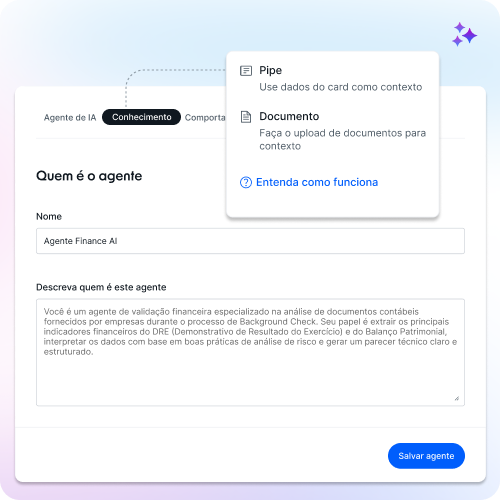This screenshot has height=500, width=500.
Task: Click the Descreva quem é este agente label
Action: coord(101,287)
